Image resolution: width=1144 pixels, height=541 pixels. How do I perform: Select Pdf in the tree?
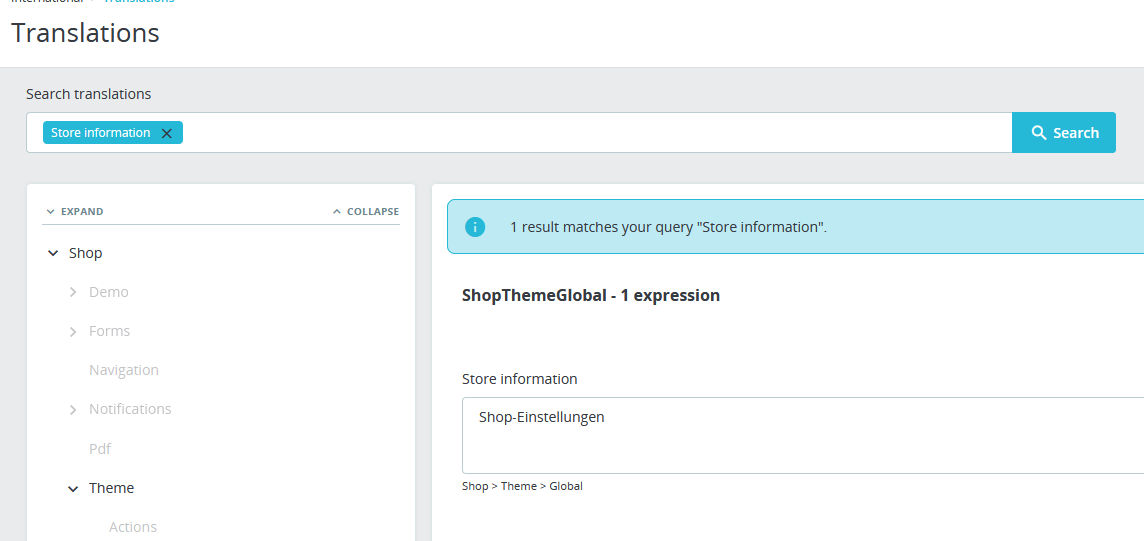tap(100, 449)
